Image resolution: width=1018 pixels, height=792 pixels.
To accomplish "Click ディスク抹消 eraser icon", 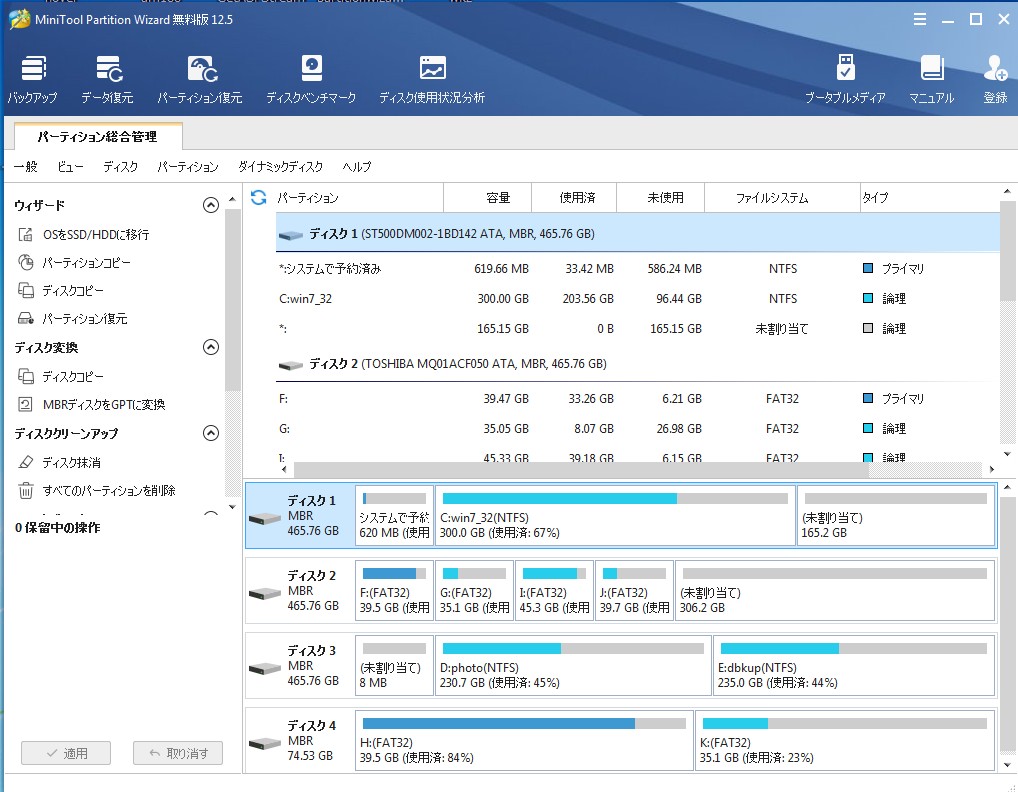I will click(25, 462).
